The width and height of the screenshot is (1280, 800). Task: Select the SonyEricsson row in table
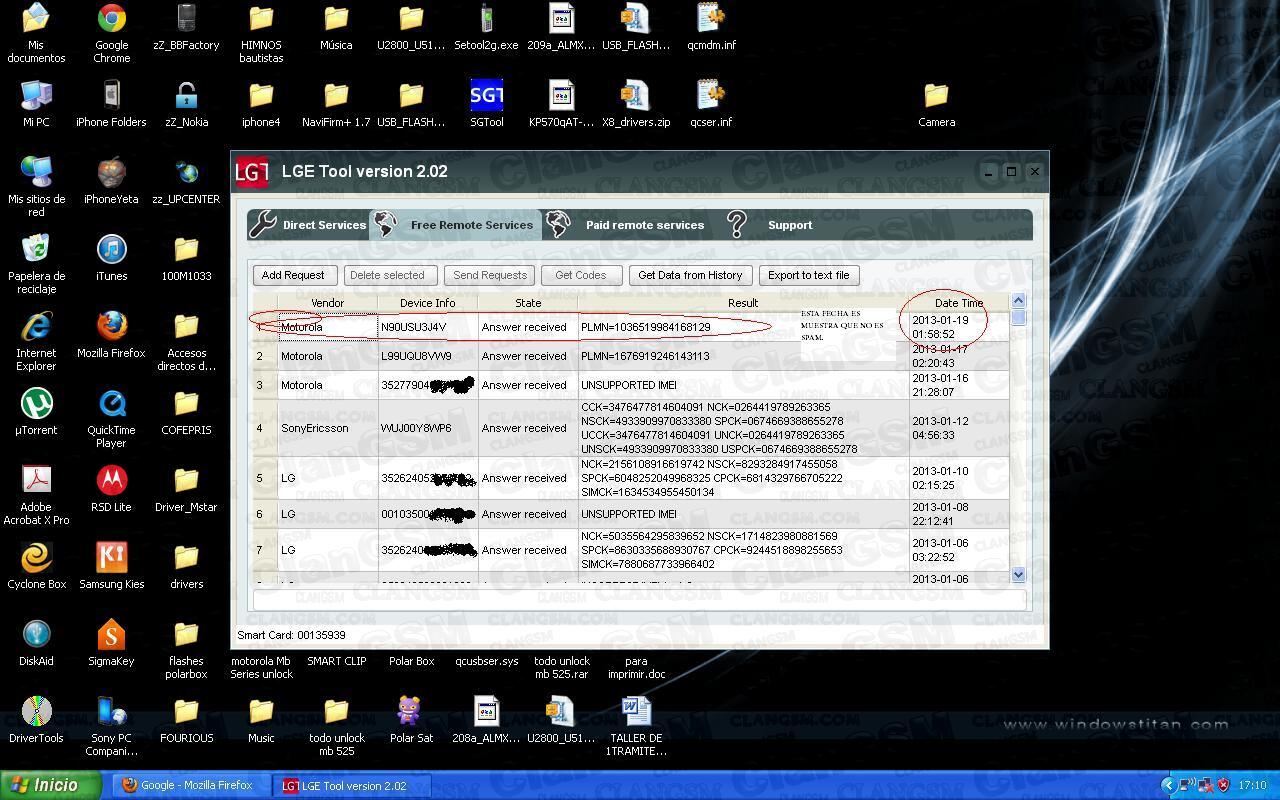pyautogui.click(x=631, y=428)
